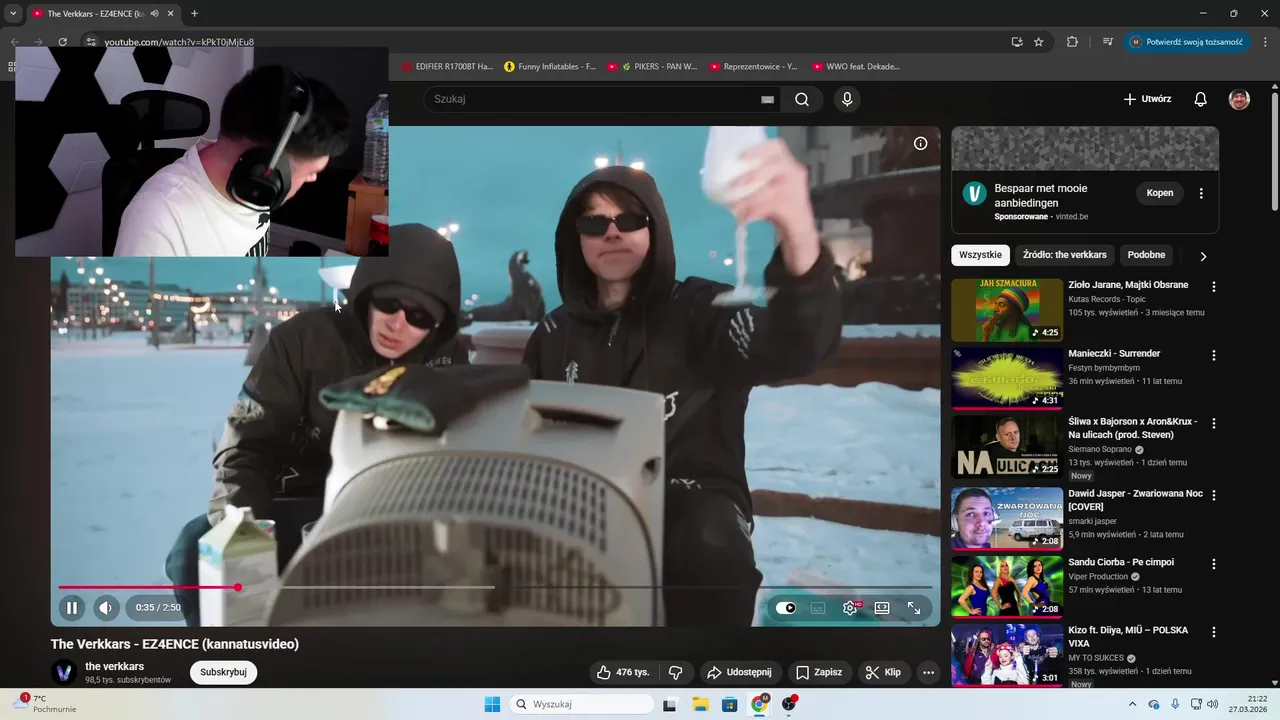Open File Explorer from taskbar
This screenshot has width=1280, height=720.
(700, 704)
